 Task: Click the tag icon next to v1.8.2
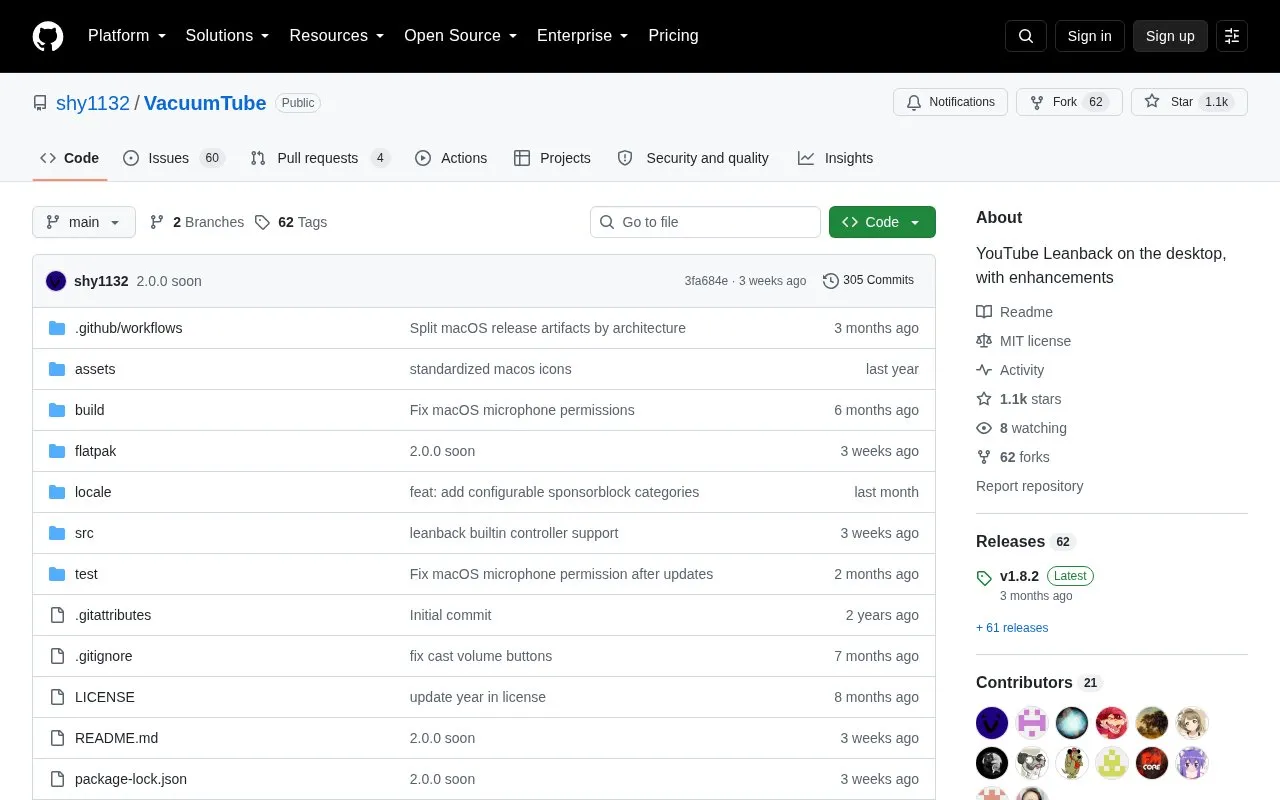pos(984,577)
